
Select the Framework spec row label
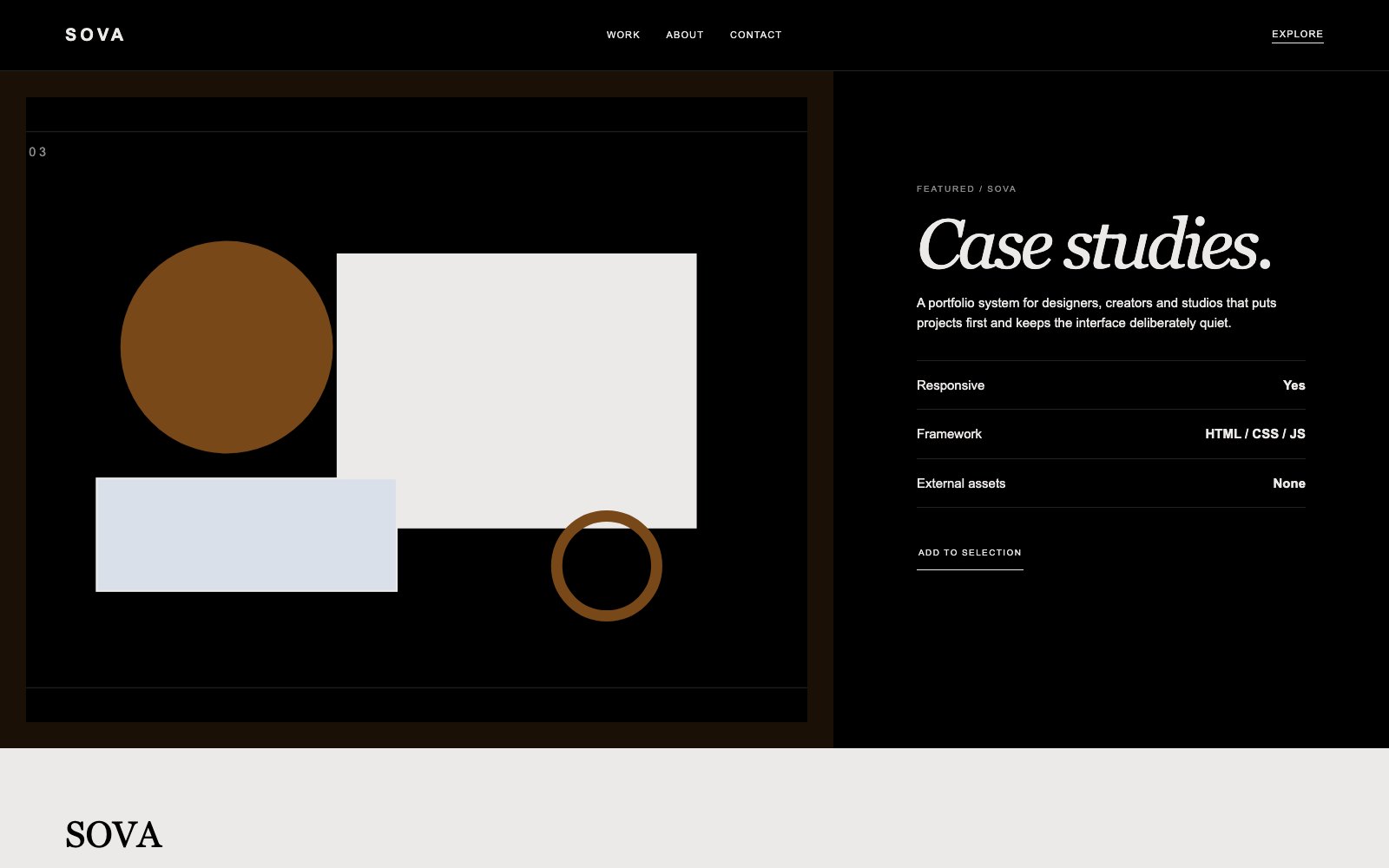(x=949, y=434)
